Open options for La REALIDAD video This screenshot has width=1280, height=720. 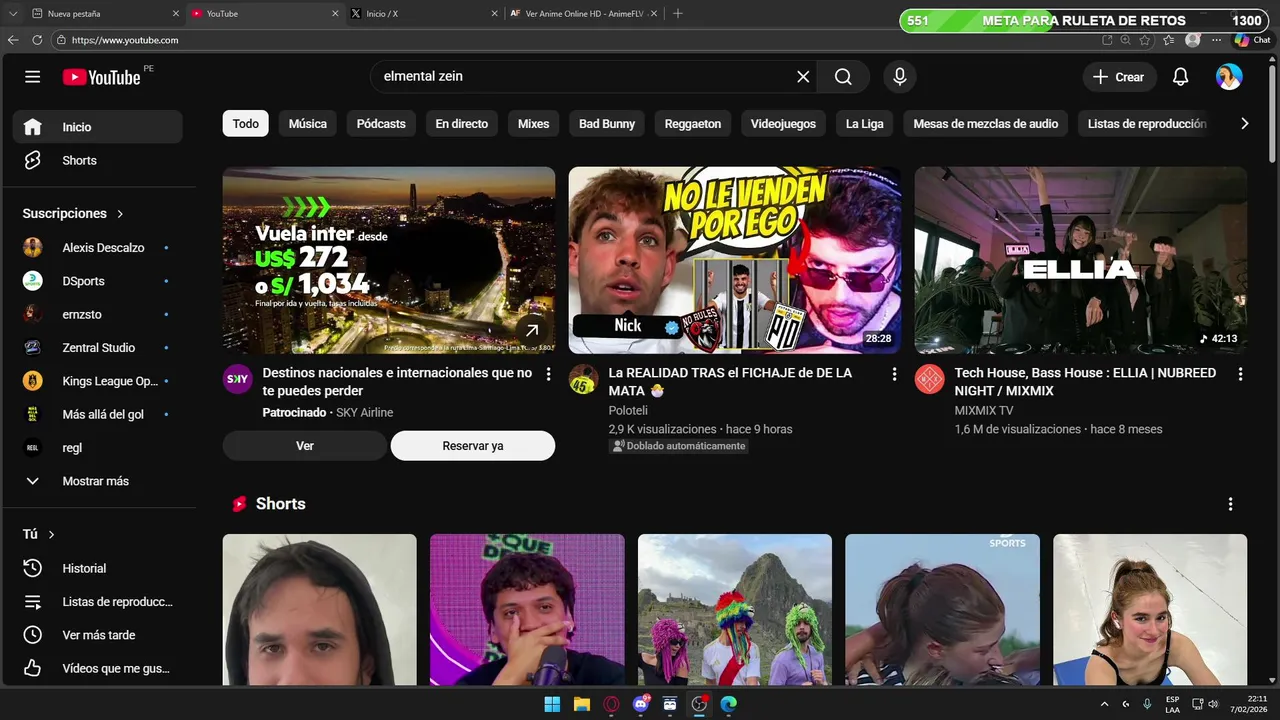[x=894, y=374]
